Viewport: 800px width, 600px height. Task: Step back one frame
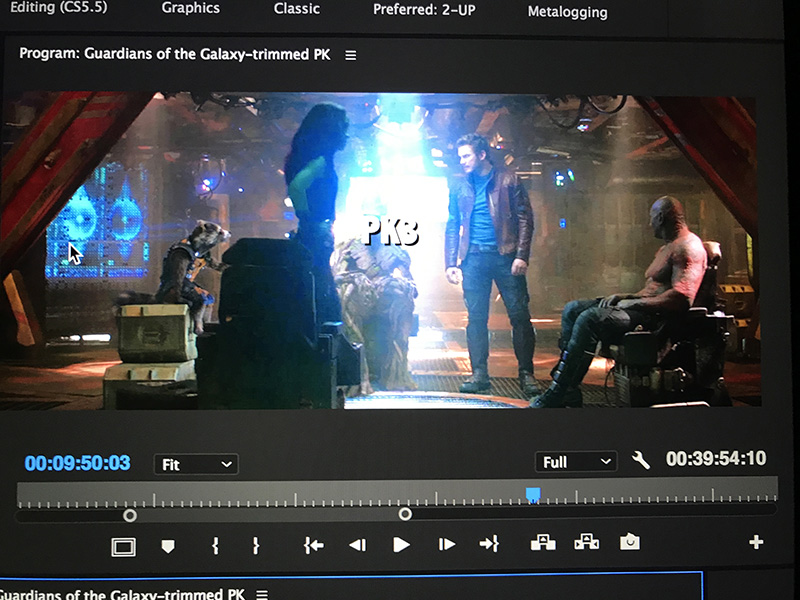point(357,544)
